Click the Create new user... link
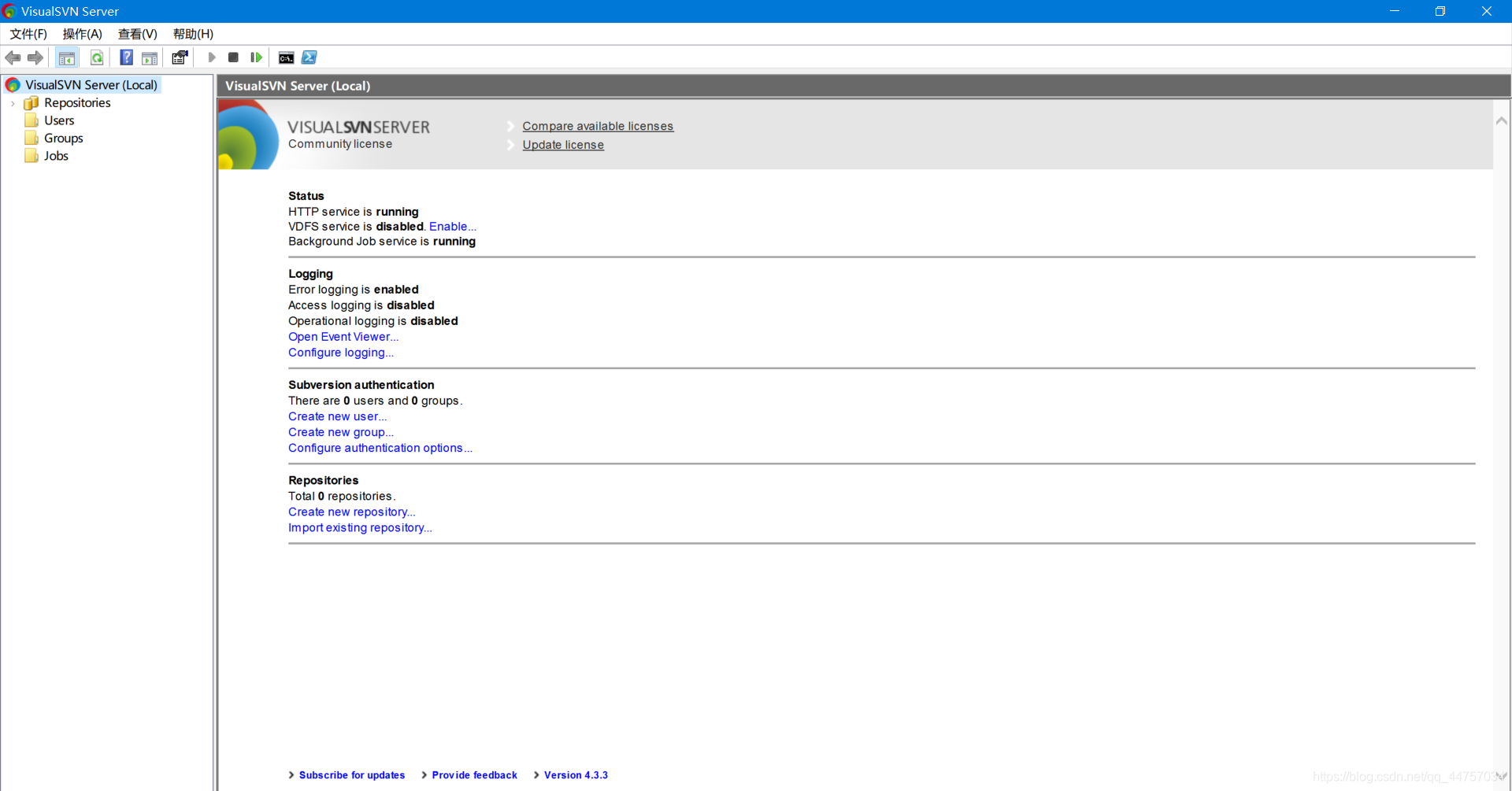 click(338, 416)
